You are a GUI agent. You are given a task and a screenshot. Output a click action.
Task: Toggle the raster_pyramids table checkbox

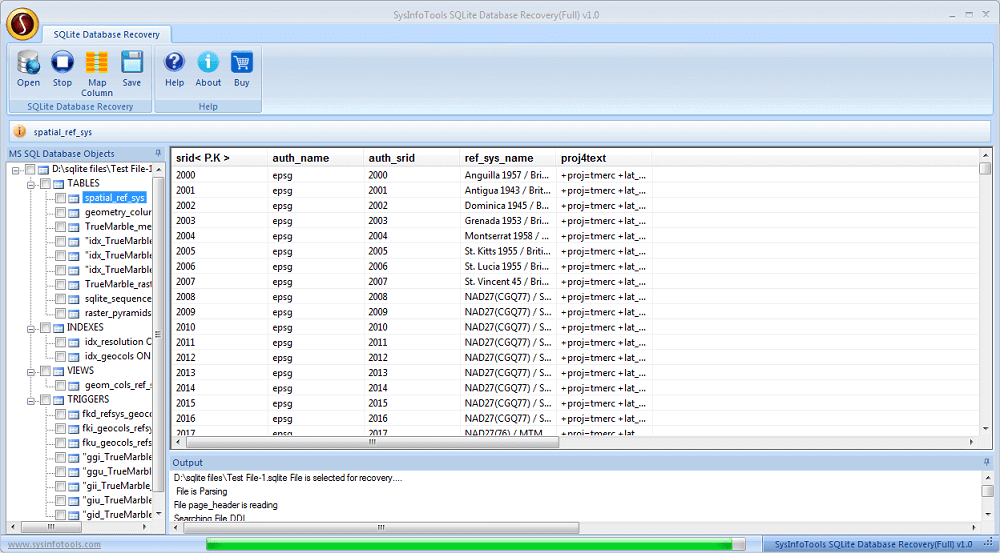click(x=62, y=313)
